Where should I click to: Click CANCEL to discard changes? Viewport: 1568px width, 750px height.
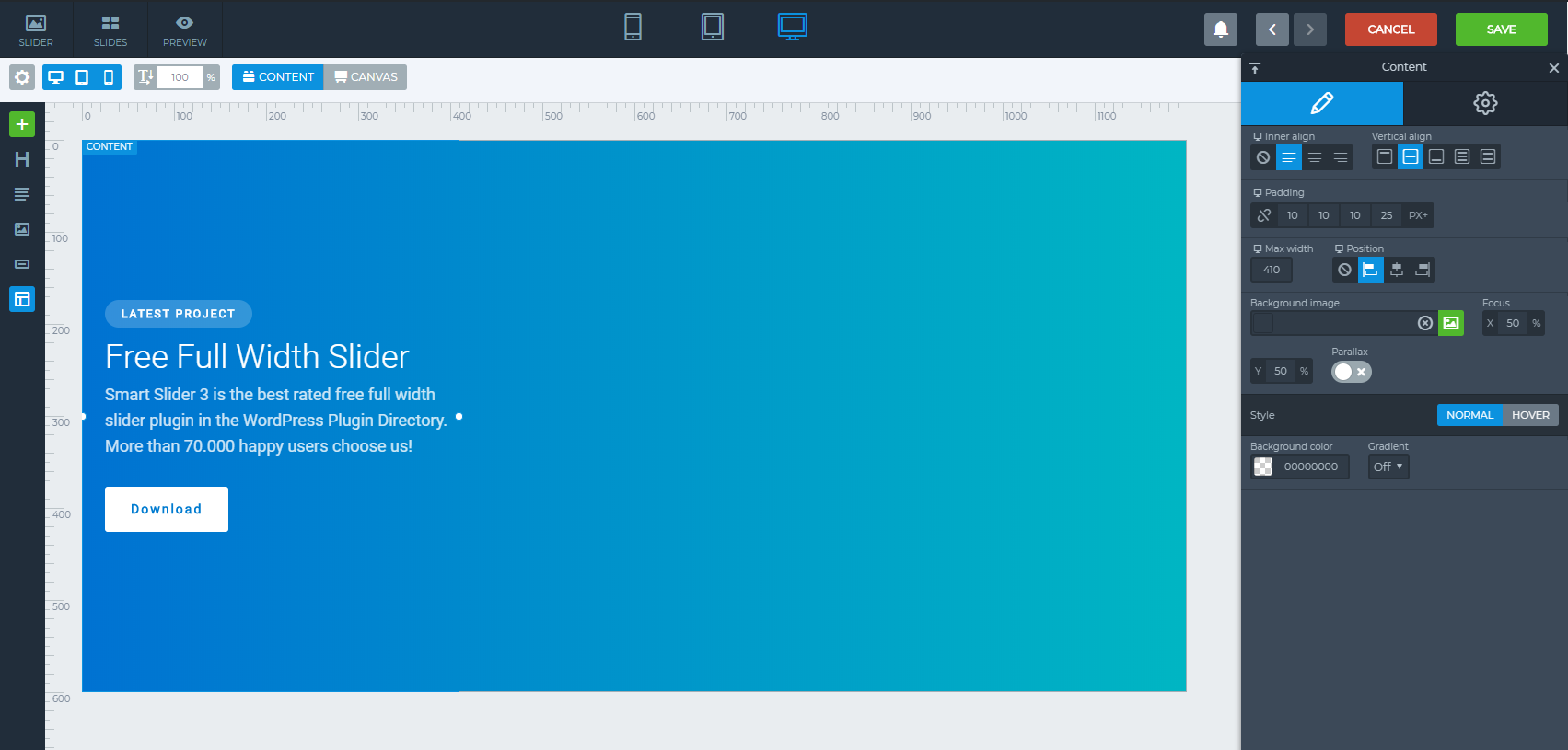pos(1391,29)
